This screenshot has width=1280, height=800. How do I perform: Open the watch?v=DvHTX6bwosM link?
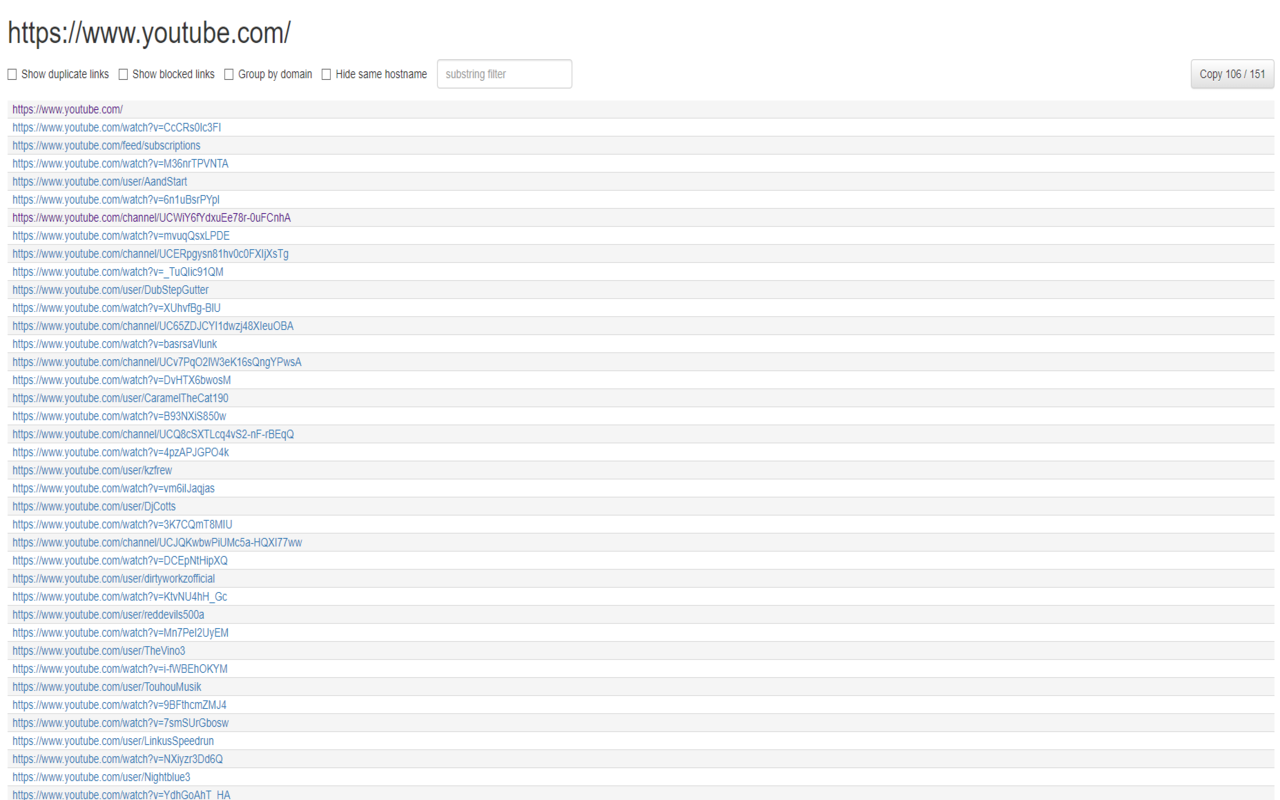tap(122, 380)
